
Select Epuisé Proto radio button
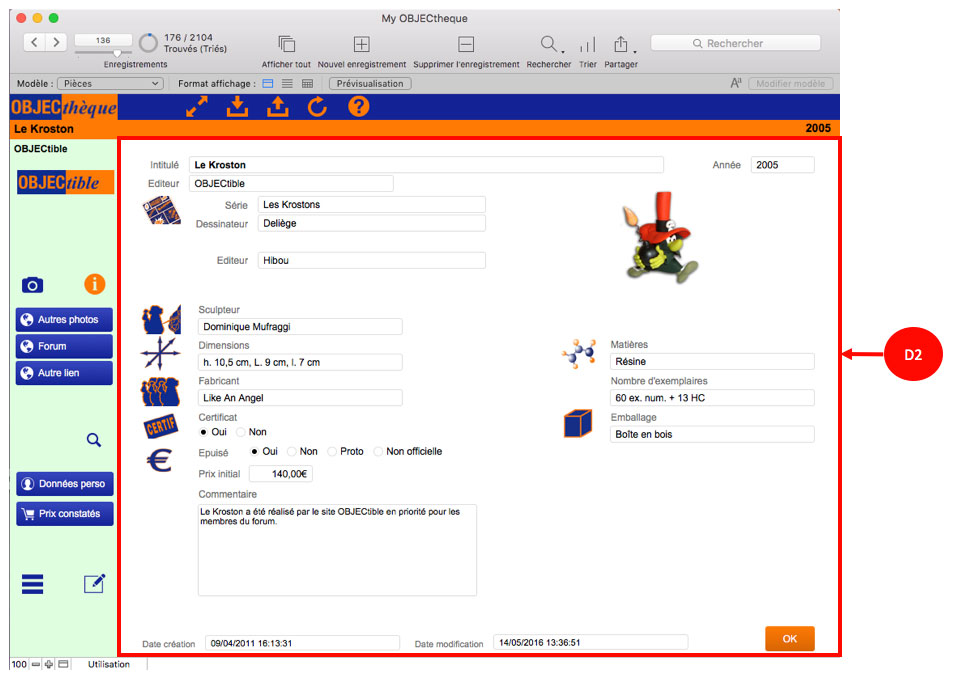332,451
